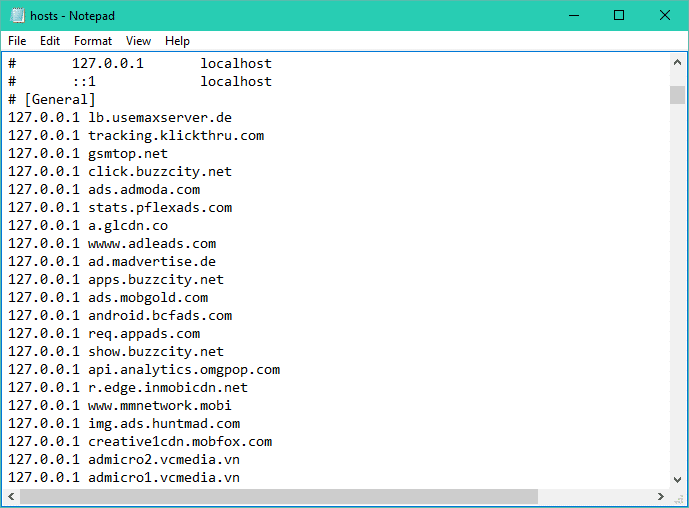Screen dimensions: 689x508
Task: Open the Help menu
Action: (177, 41)
